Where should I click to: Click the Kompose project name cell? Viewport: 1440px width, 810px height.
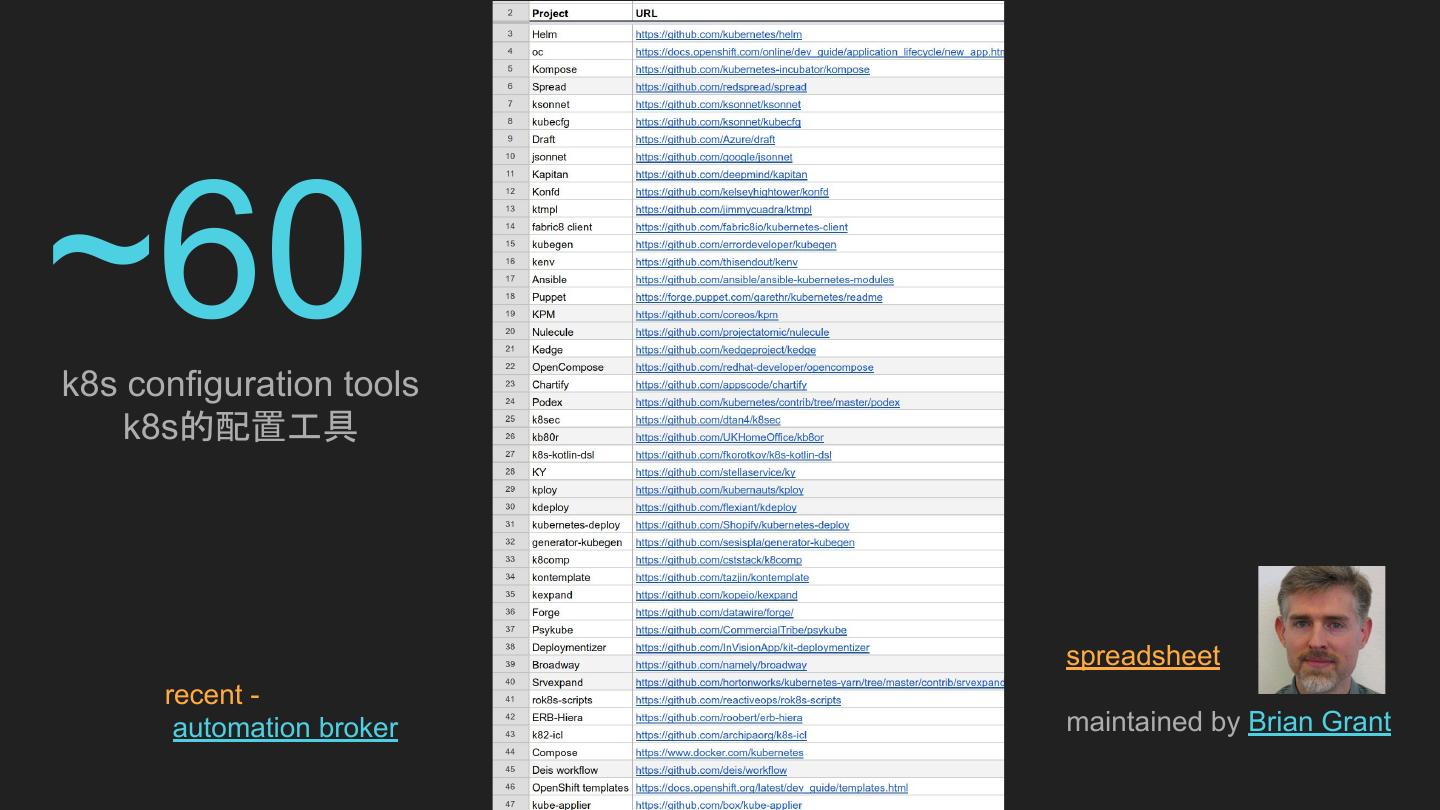tap(581, 69)
